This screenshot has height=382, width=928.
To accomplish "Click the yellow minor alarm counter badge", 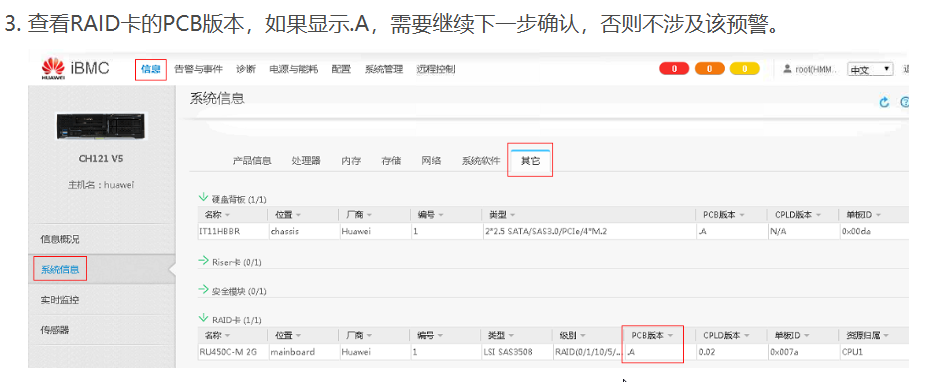I will [745, 69].
